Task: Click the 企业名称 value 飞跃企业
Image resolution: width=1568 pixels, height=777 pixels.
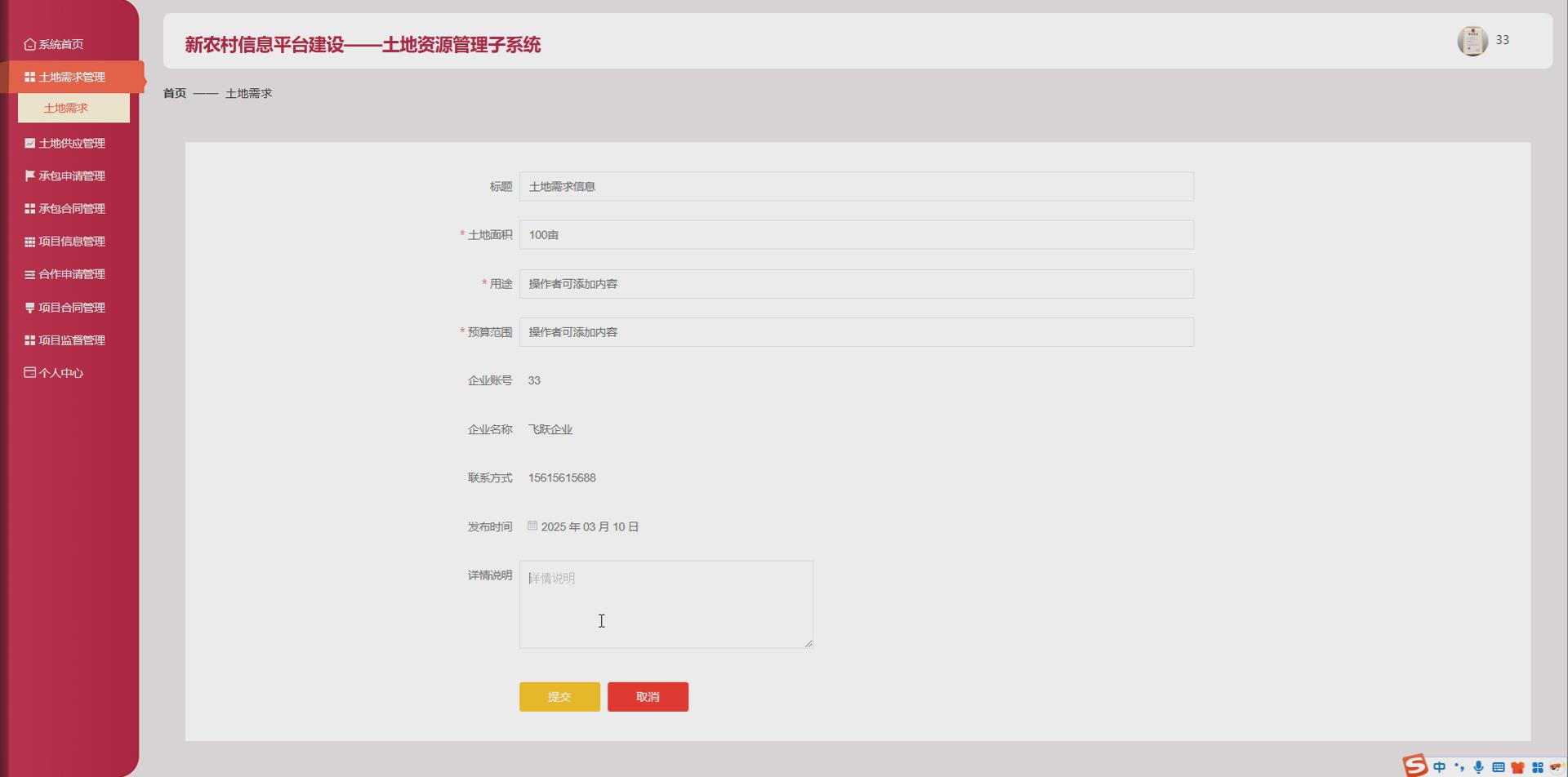Action: point(550,429)
